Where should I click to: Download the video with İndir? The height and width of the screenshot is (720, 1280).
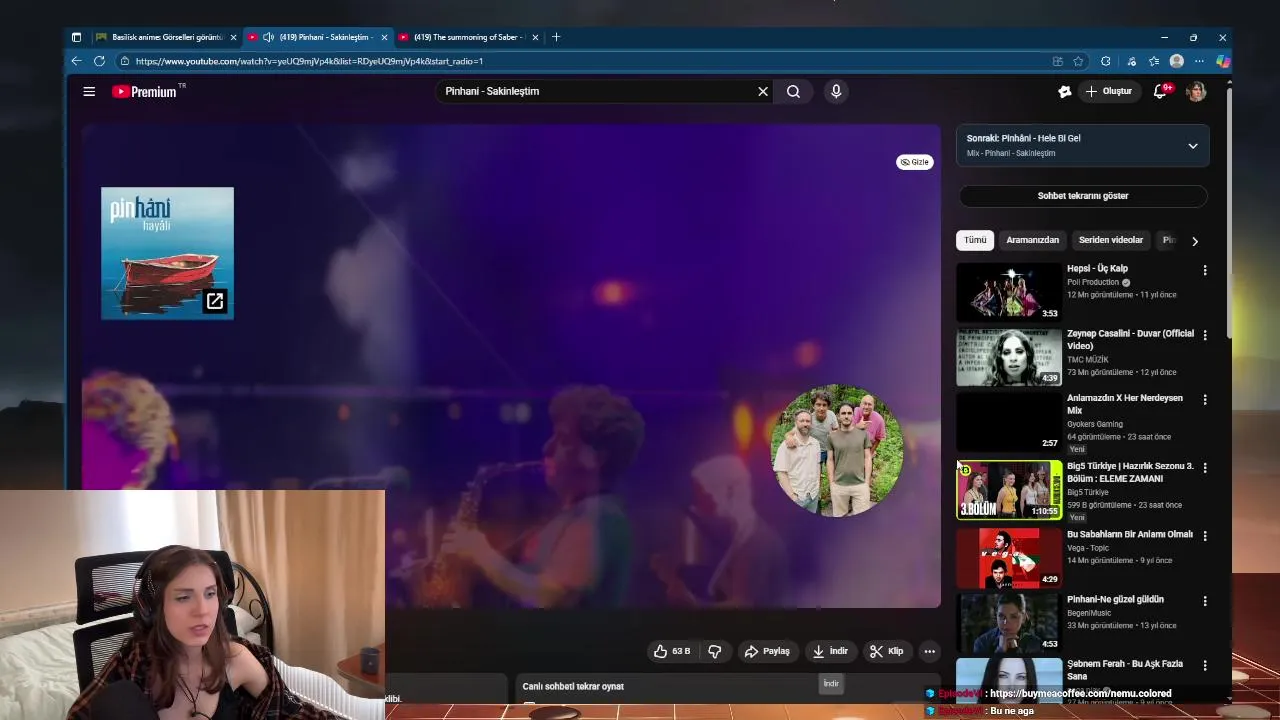click(830, 651)
